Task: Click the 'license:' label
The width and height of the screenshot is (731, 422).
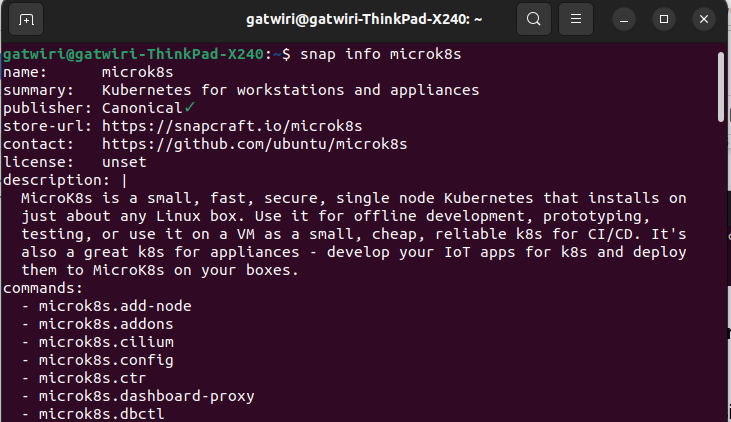Action: [x=38, y=162]
